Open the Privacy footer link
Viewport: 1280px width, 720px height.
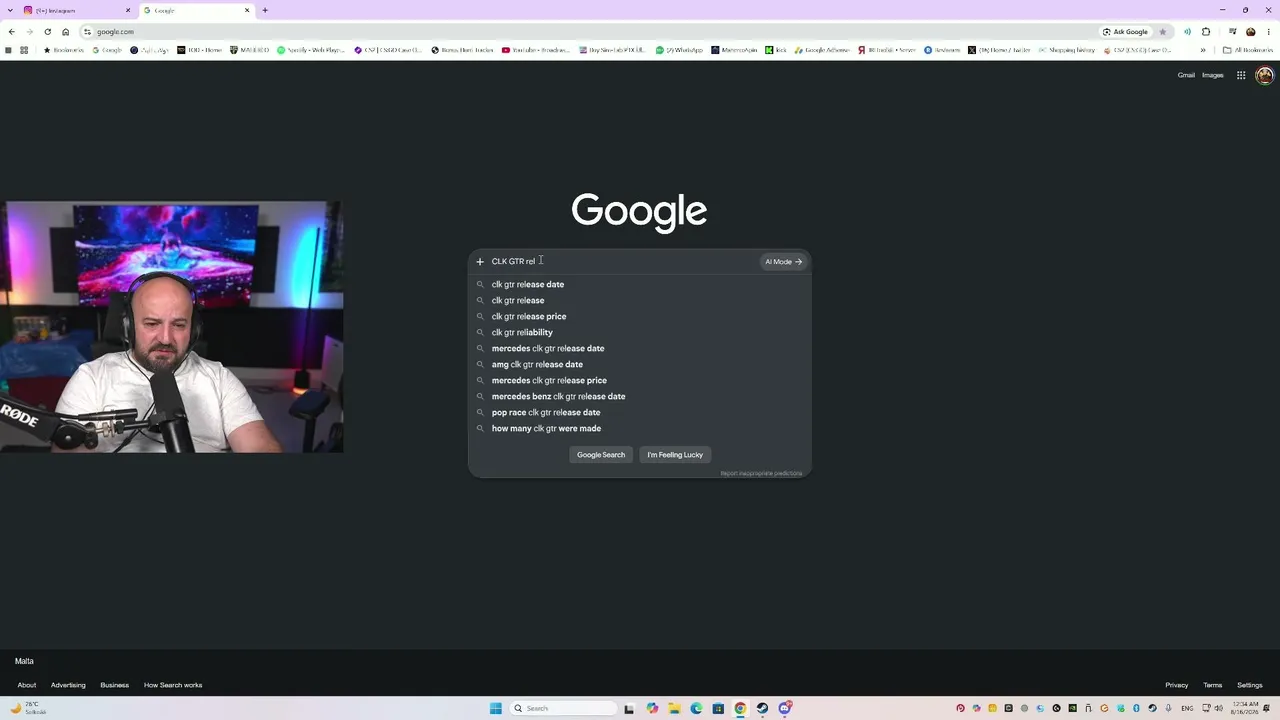coord(1177,685)
